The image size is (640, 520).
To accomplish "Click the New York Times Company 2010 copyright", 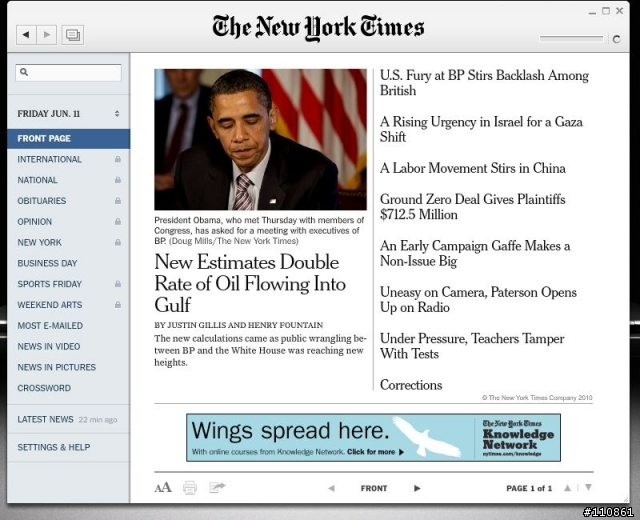I will pyautogui.click(x=537, y=398).
